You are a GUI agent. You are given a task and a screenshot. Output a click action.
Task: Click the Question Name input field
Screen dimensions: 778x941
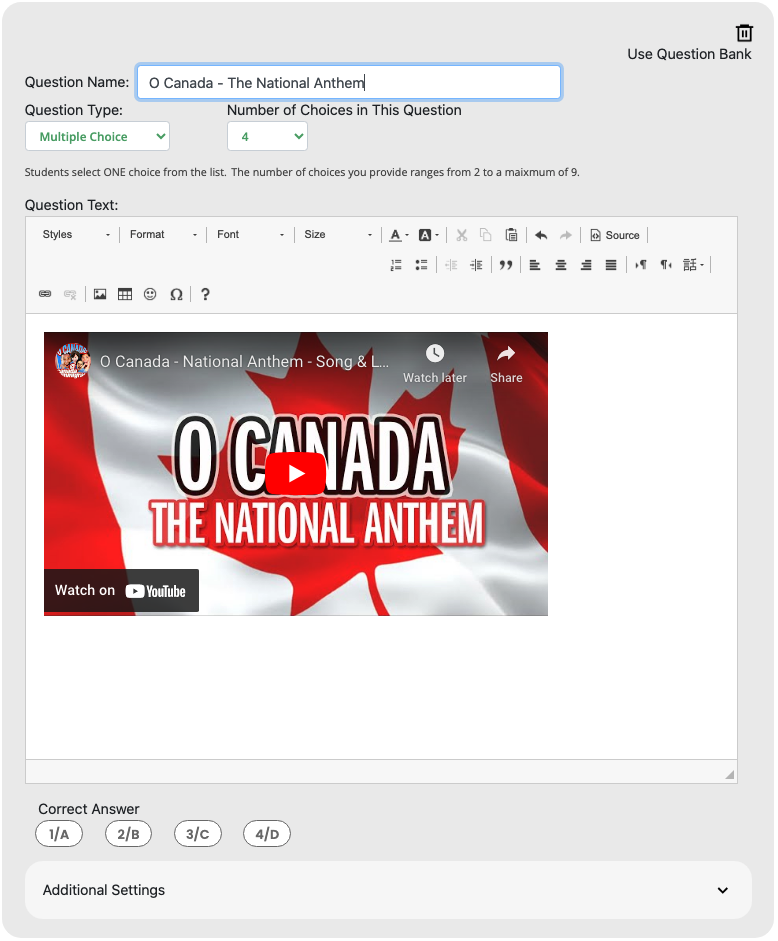349,82
